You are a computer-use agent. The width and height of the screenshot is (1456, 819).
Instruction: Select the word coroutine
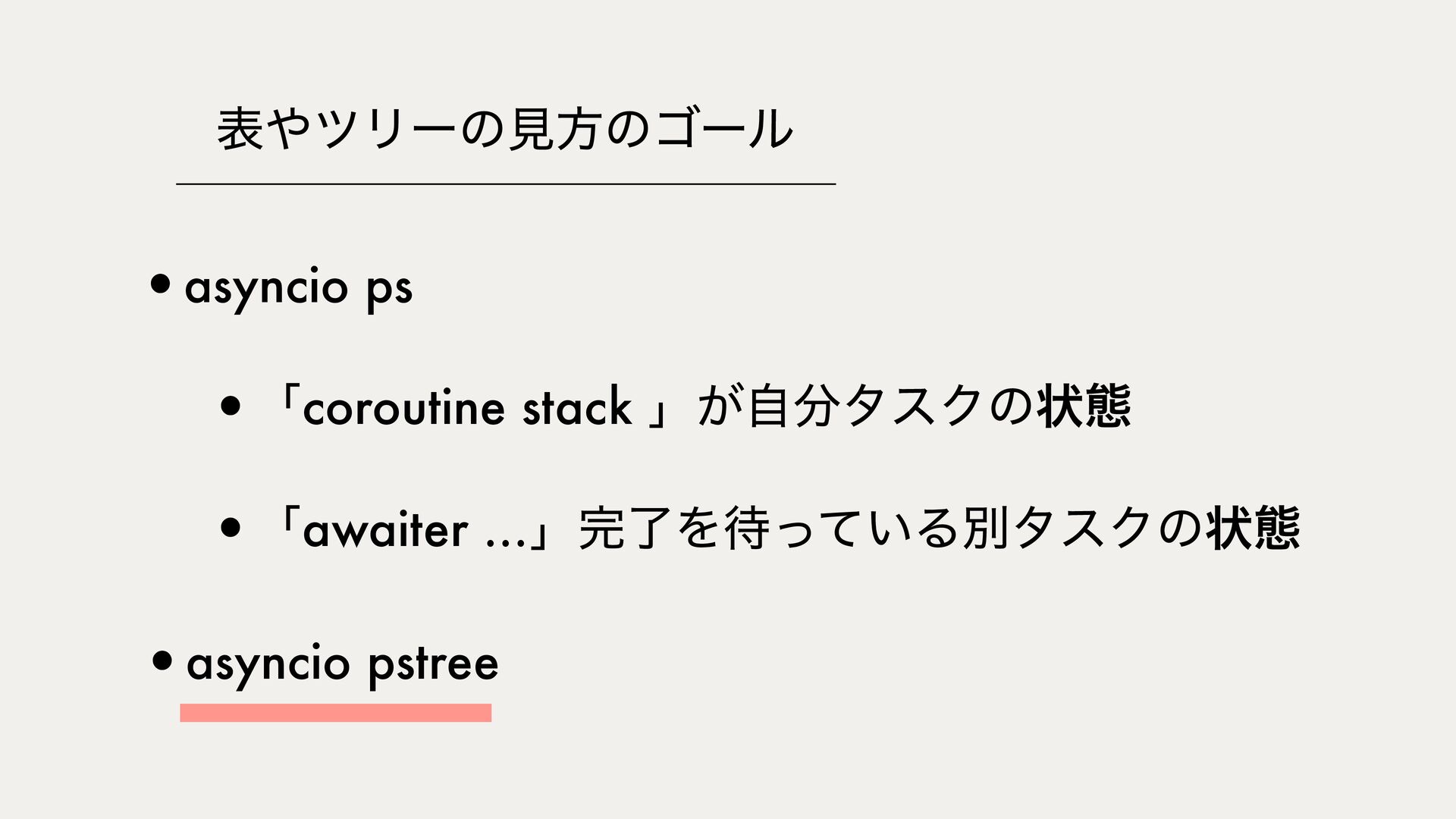(404, 407)
